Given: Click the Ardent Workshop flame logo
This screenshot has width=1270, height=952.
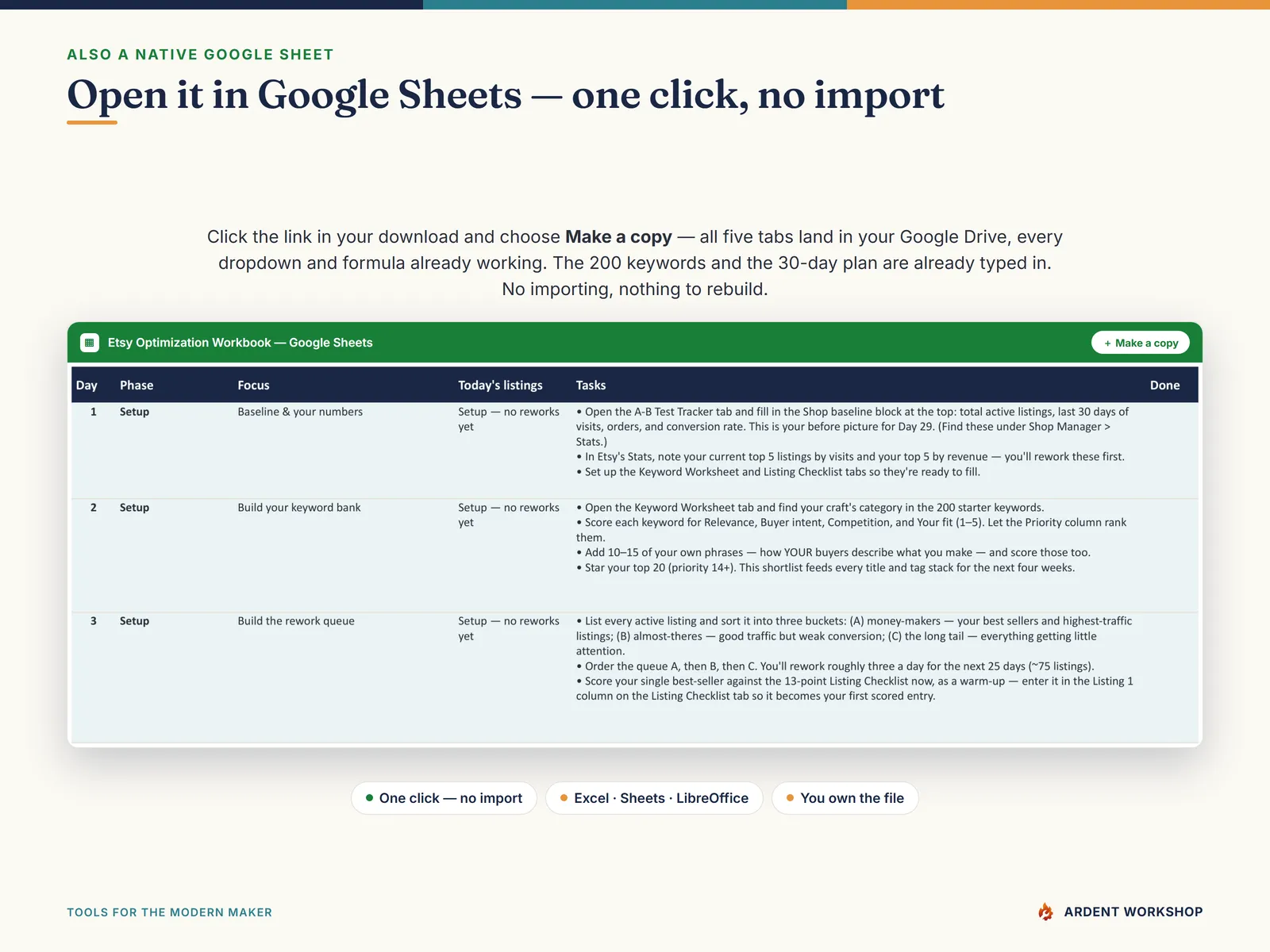Looking at the screenshot, I should click(x=1045, y=912).
